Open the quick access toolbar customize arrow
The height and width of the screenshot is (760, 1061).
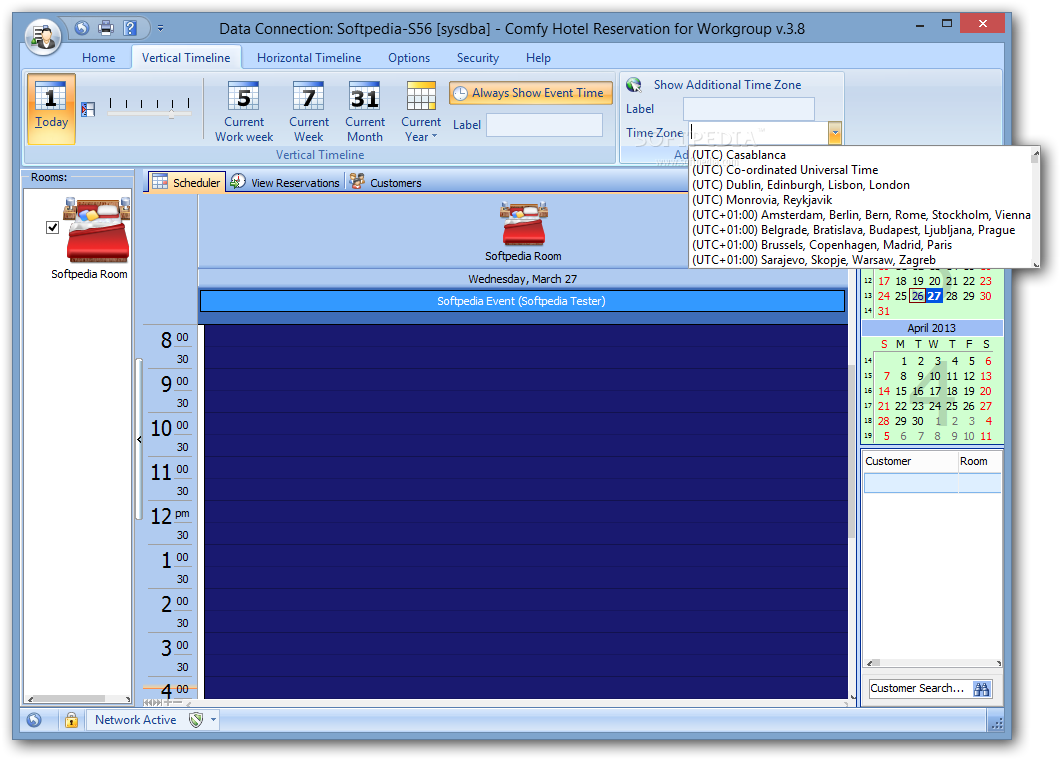point(160,28)
